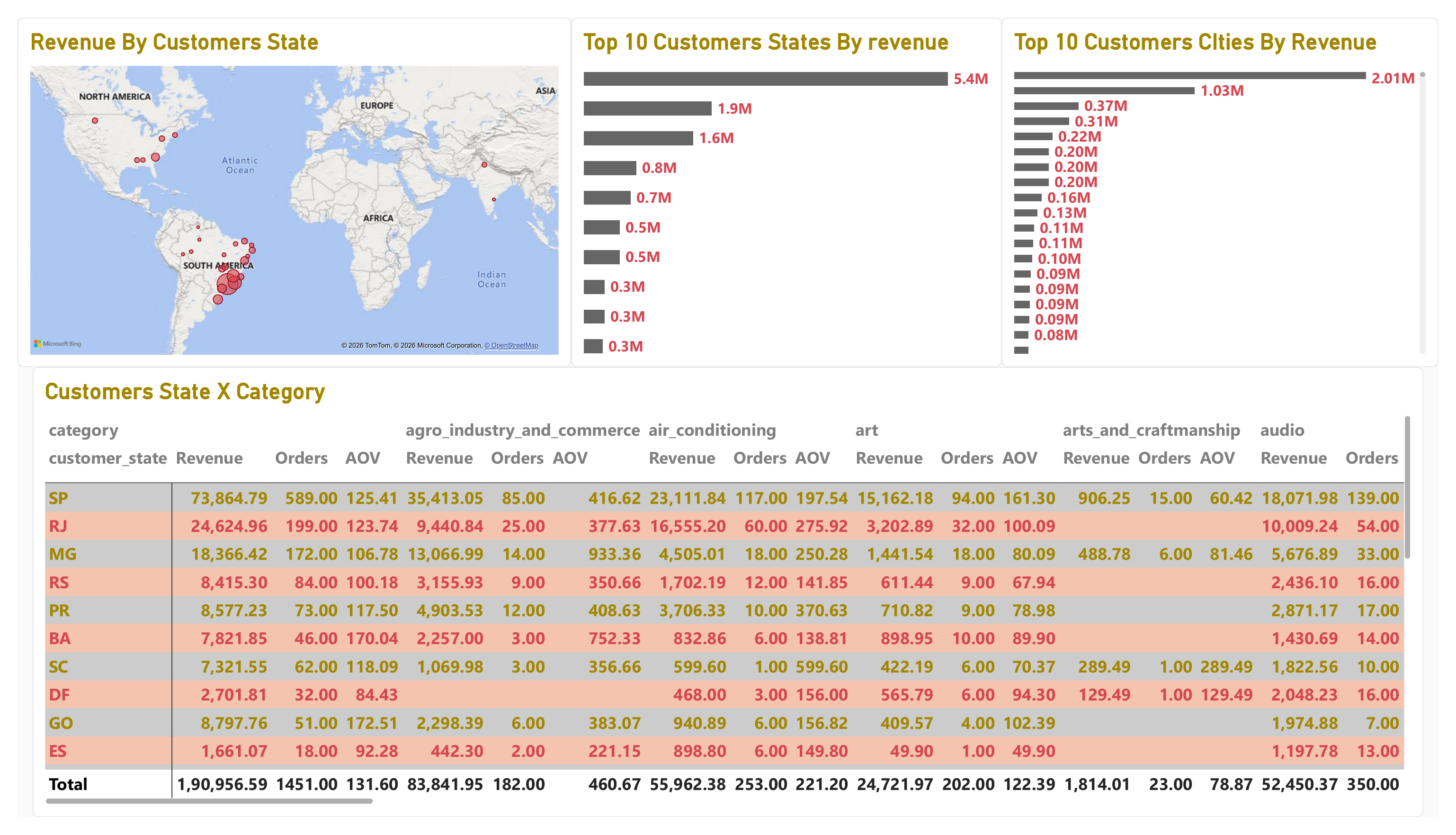Click the Top 10 Customers States title
This screenshot has height=835, width=1456.
(x=766, y=42)
